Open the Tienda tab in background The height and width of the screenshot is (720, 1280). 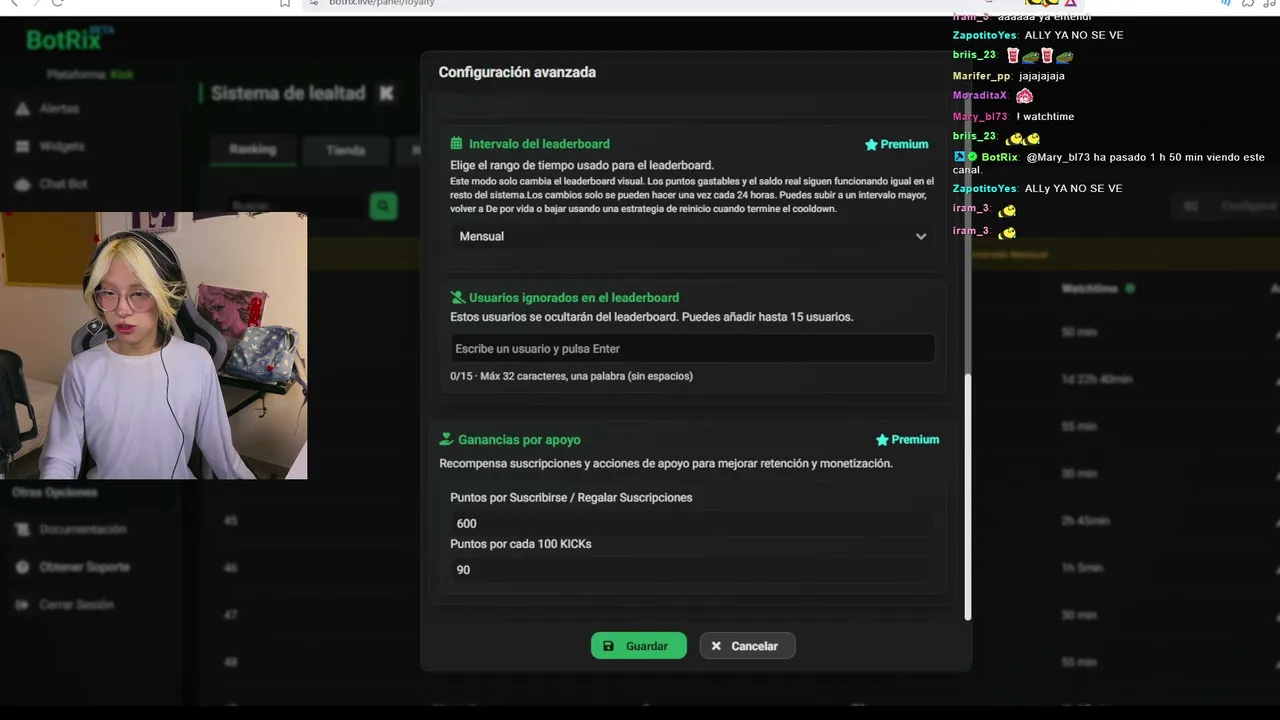tap(346, 150)
